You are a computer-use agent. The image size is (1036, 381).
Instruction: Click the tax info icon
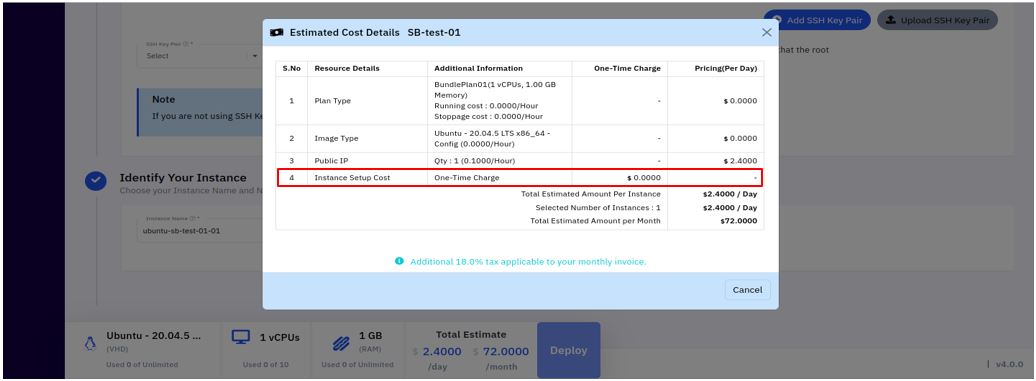(x=399, y=261)
